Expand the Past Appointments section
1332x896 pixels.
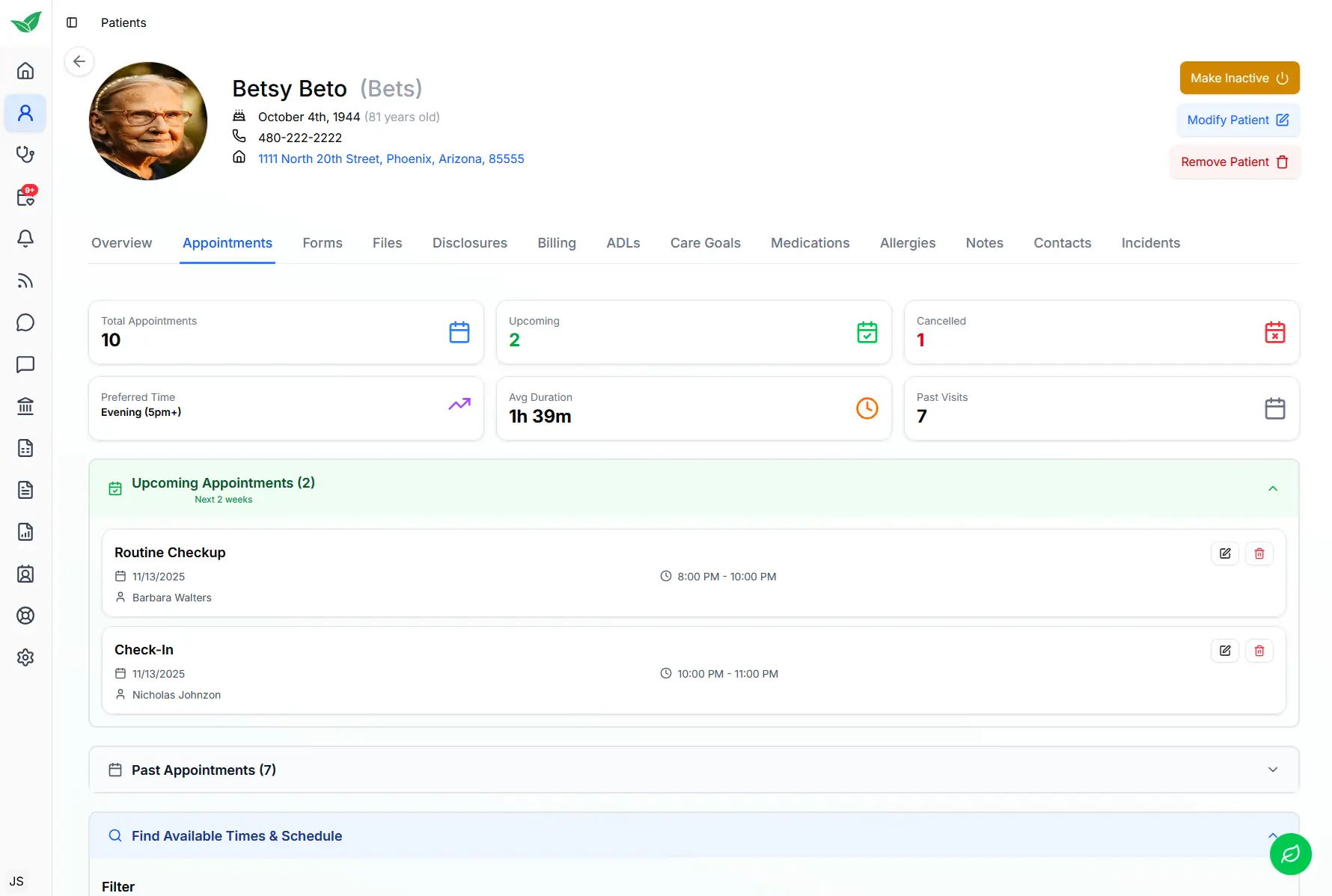[1272, 770]
